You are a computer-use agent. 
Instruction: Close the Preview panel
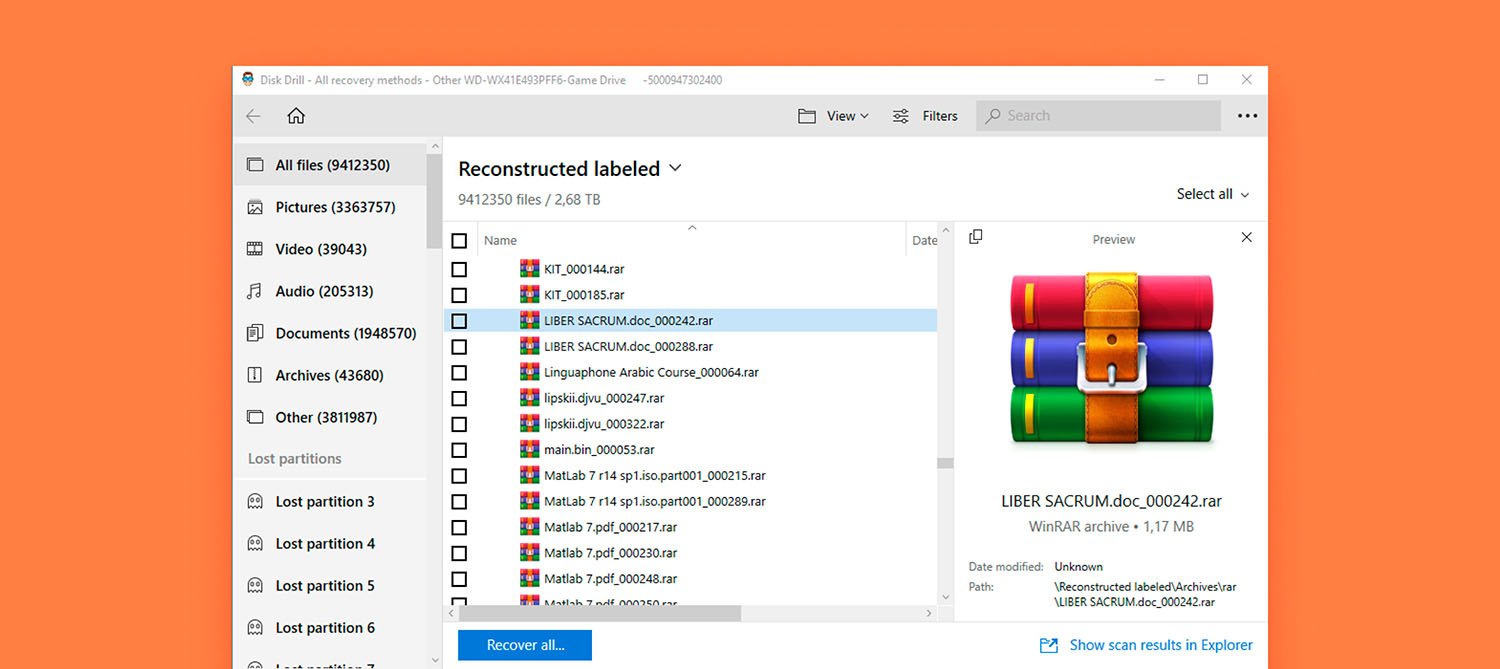coord(1246,238)
